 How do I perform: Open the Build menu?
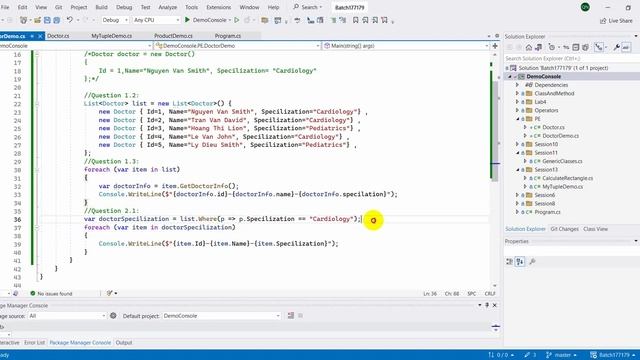click(101, 7)
